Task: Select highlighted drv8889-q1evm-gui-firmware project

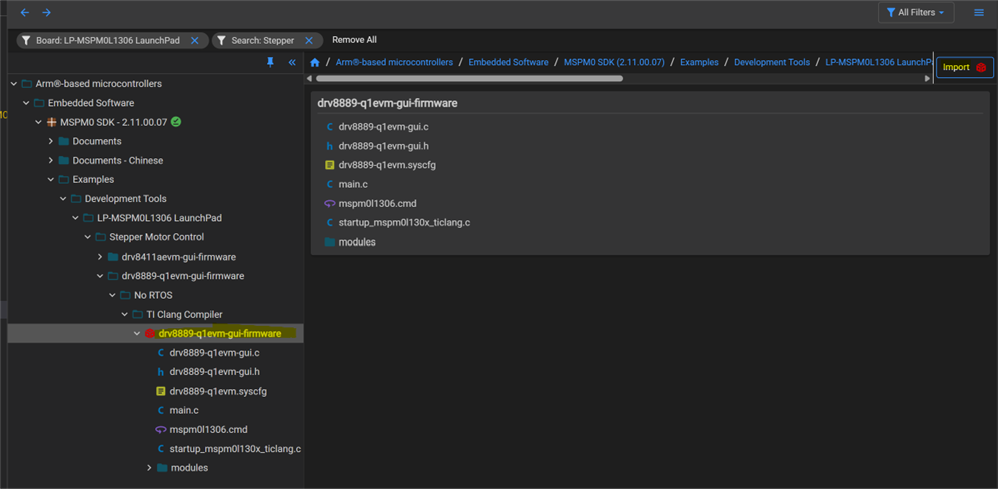Action: point(220,334)
